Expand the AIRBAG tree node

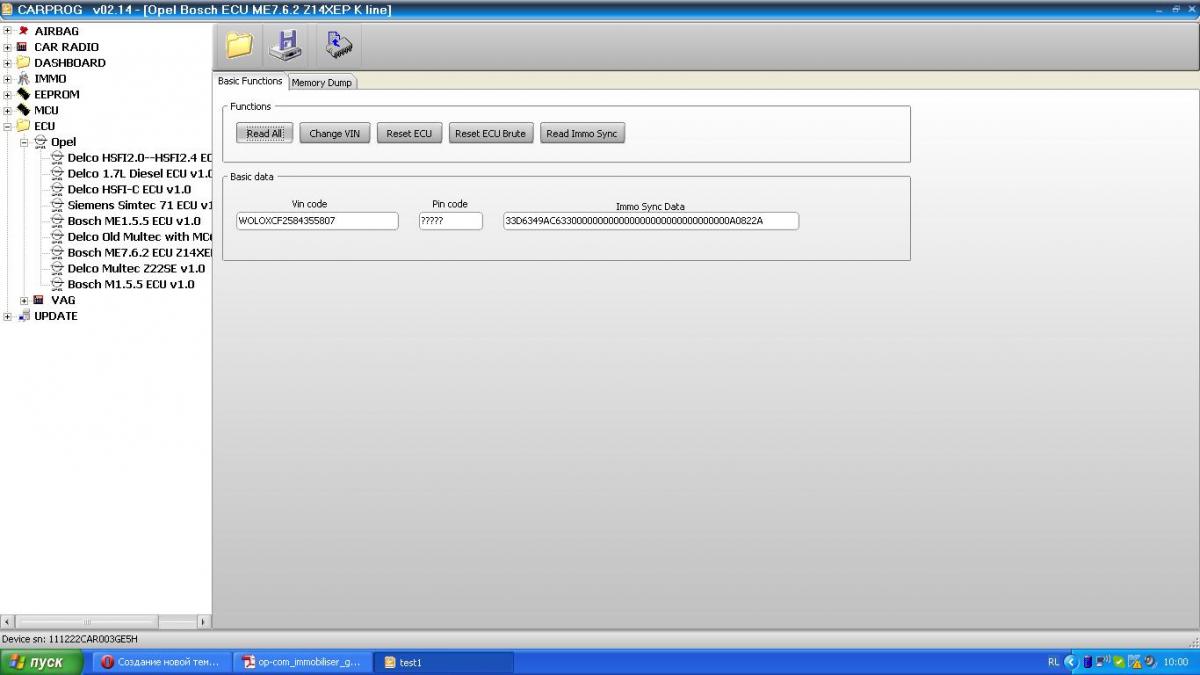(x=8, y=31)
